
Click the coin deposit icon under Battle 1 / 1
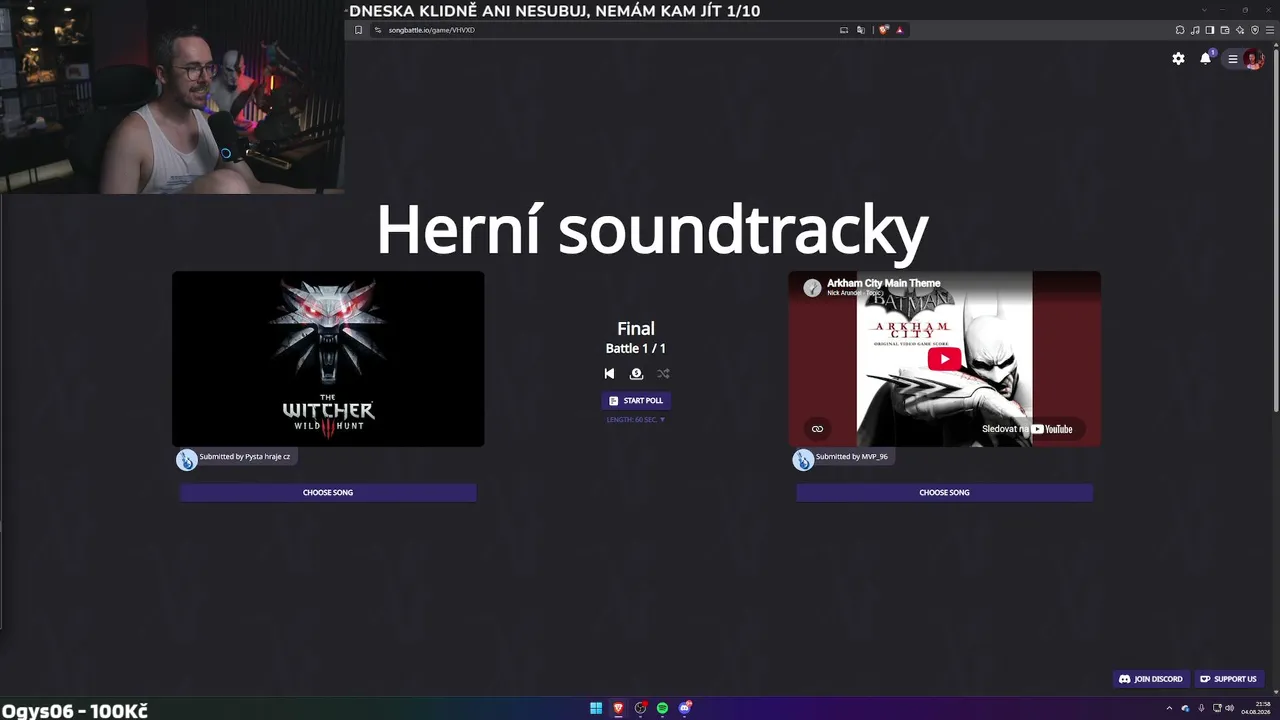[x=636, y=374]
